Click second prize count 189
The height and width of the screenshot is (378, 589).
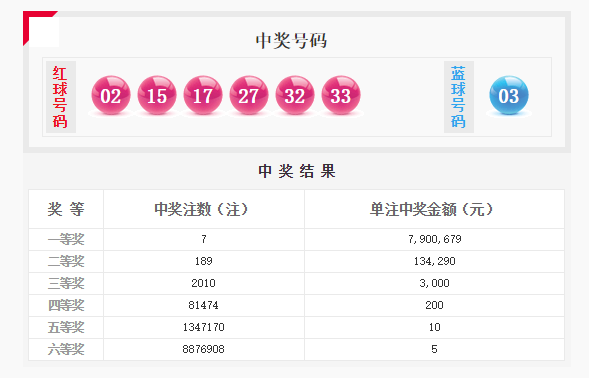204,261
